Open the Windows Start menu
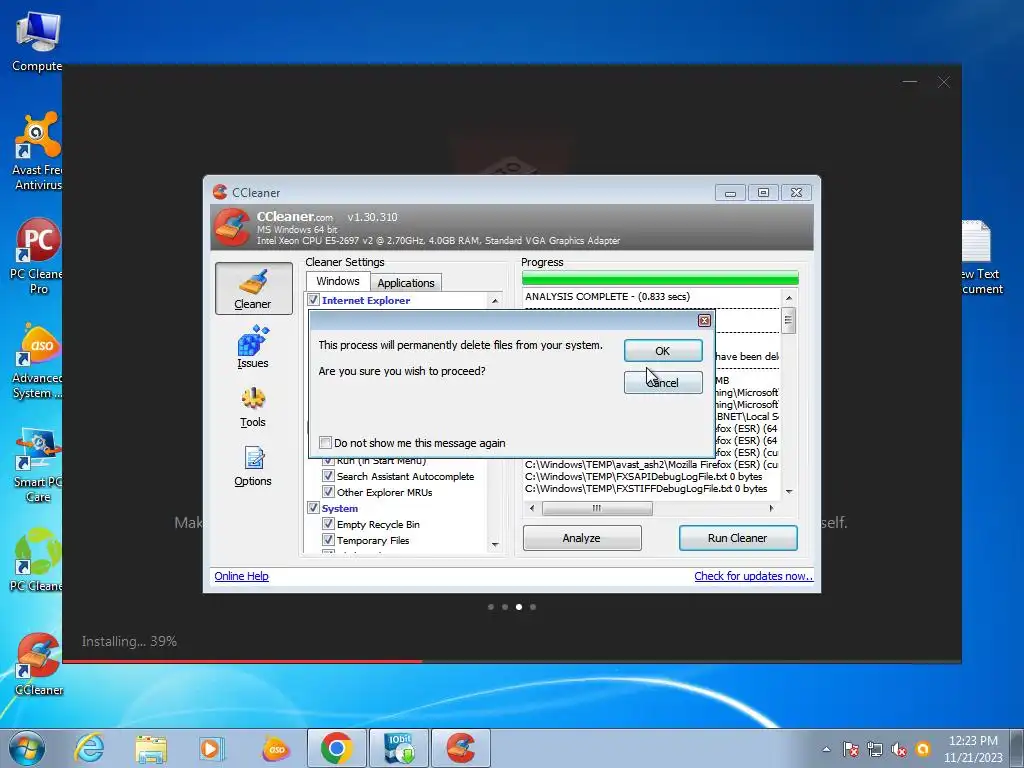The width and height of the screenshot is (1024, 768). [27, 748]
